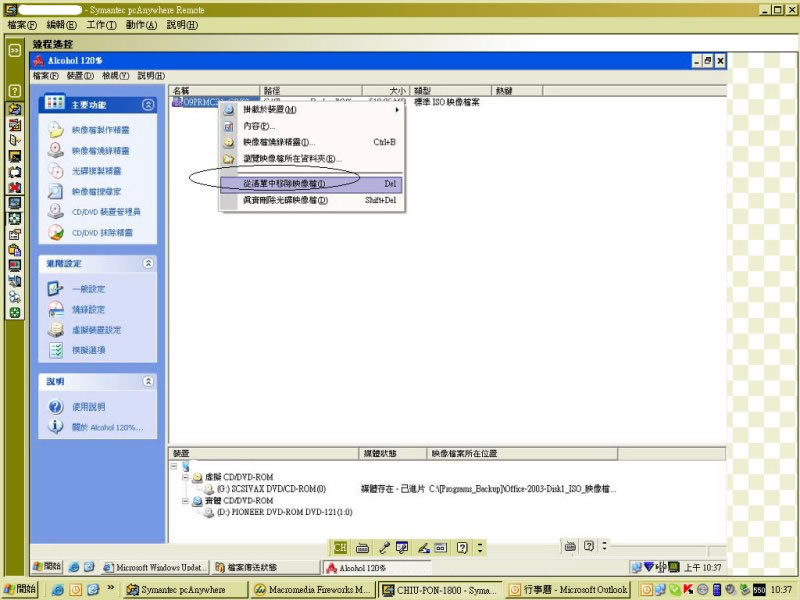Click the 名稱 column header
The height and width of the screenshot is (600, 800).
(214, 91)
